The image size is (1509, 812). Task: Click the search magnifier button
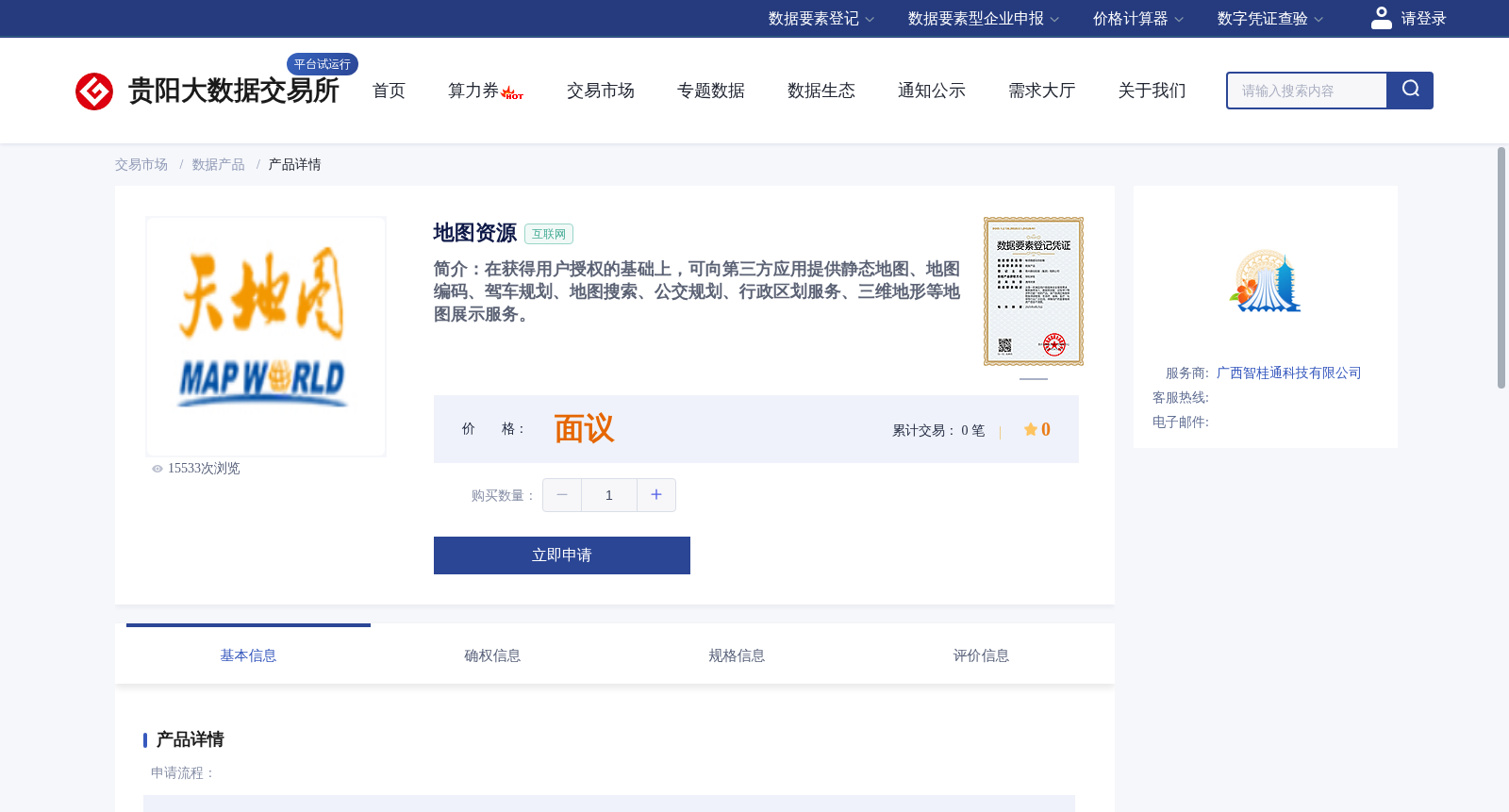coord(1410,91)
